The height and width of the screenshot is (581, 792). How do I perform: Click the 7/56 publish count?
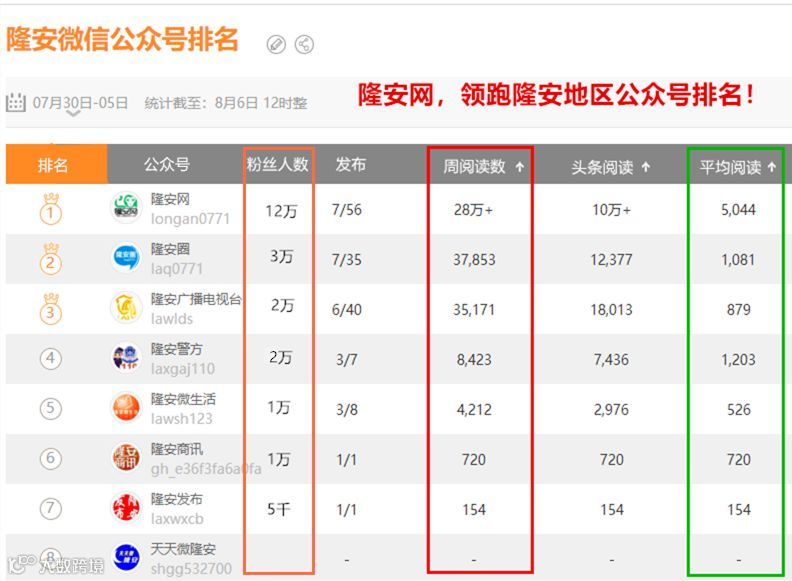[x=346, y=210]
